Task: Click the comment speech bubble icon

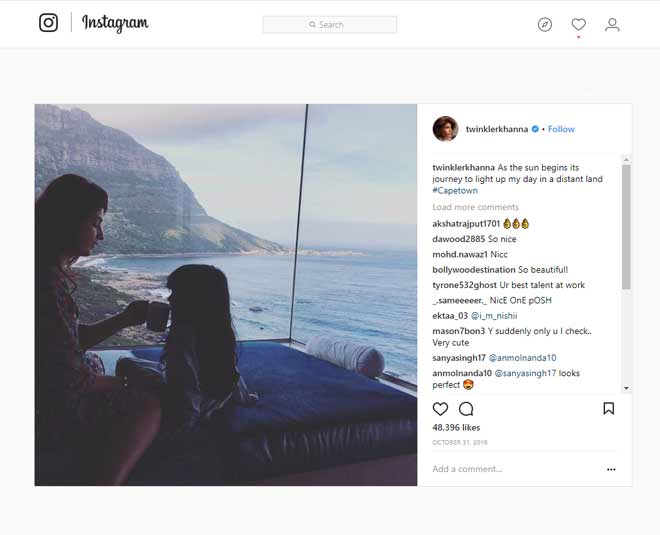Action: (466, 409)
